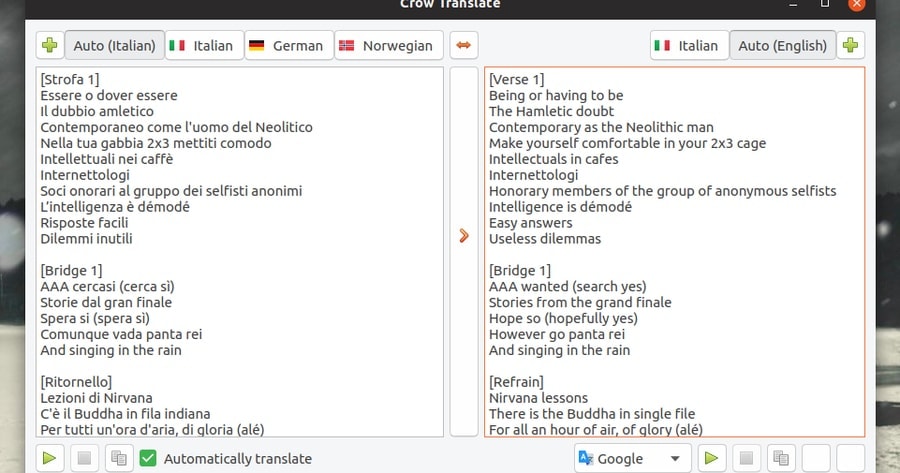
Task: Copy the translated text
Action: (x=781, y=458)
